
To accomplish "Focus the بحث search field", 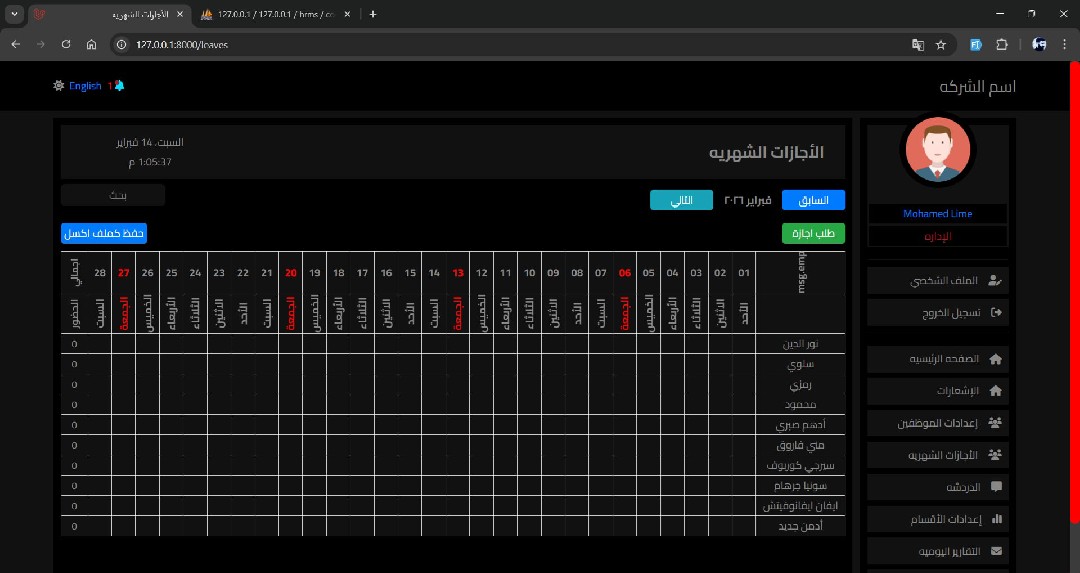I will coord(113,195).
